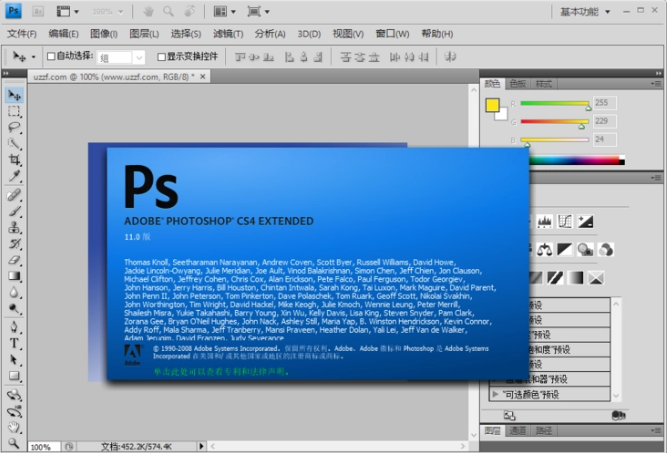The height and width of the screenshot is (453, 668).
Task: Click the 100% zoom field in status bar
Action: pyautogui.click(x=44, y=447)
